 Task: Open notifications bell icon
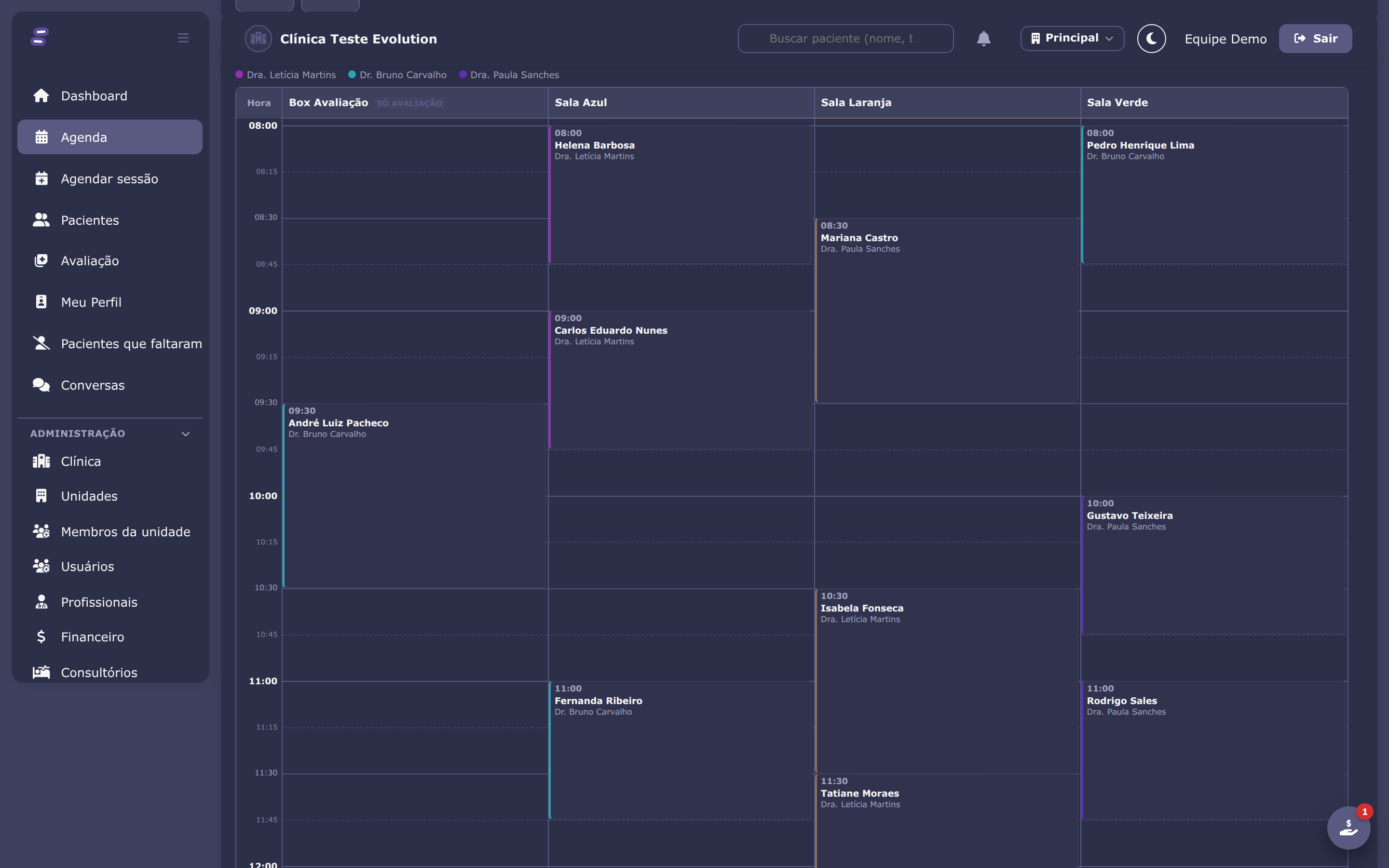984,39
